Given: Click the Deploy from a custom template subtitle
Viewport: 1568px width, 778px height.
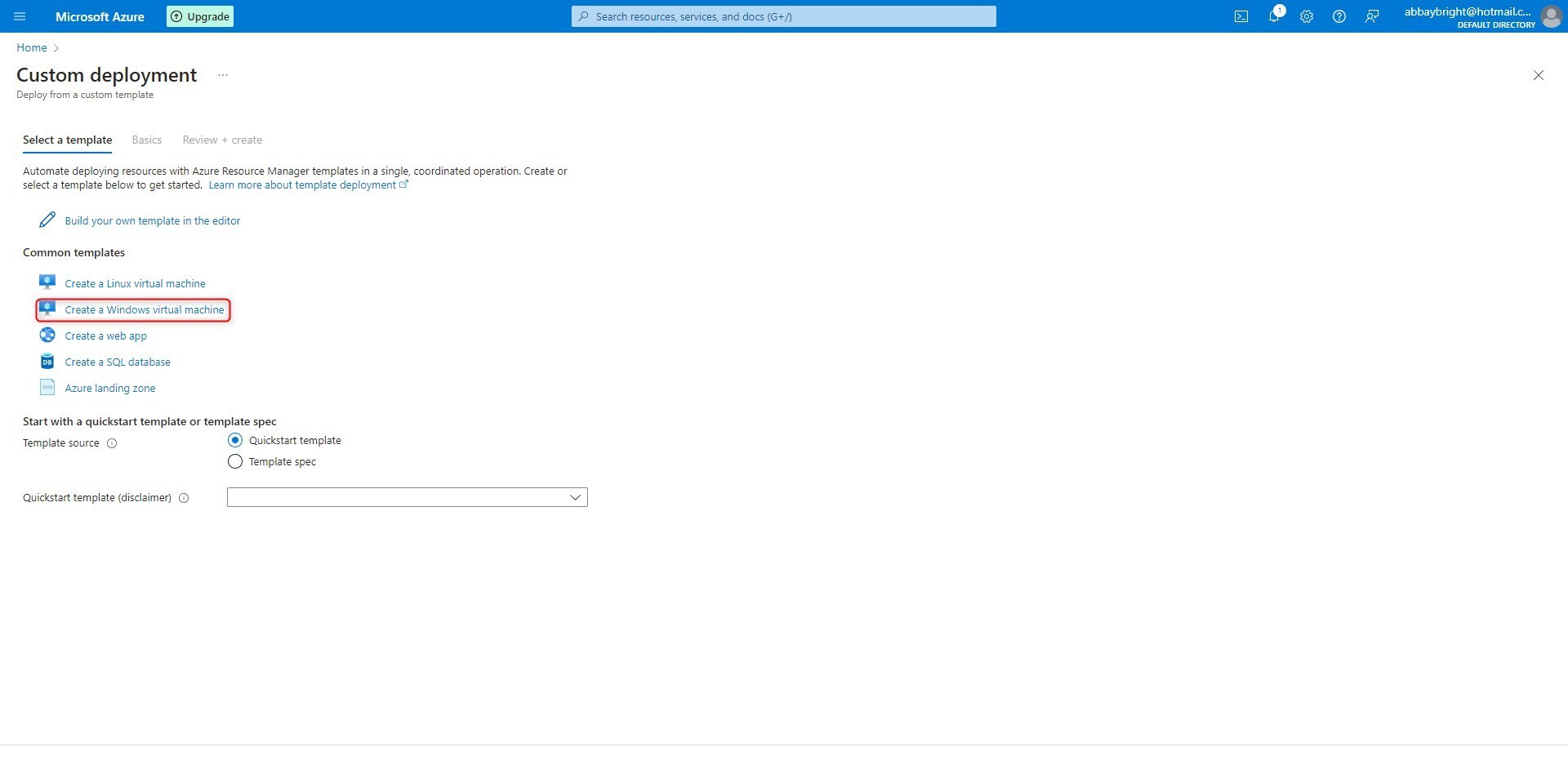Looking at the screenshot, I should point(85,95).
